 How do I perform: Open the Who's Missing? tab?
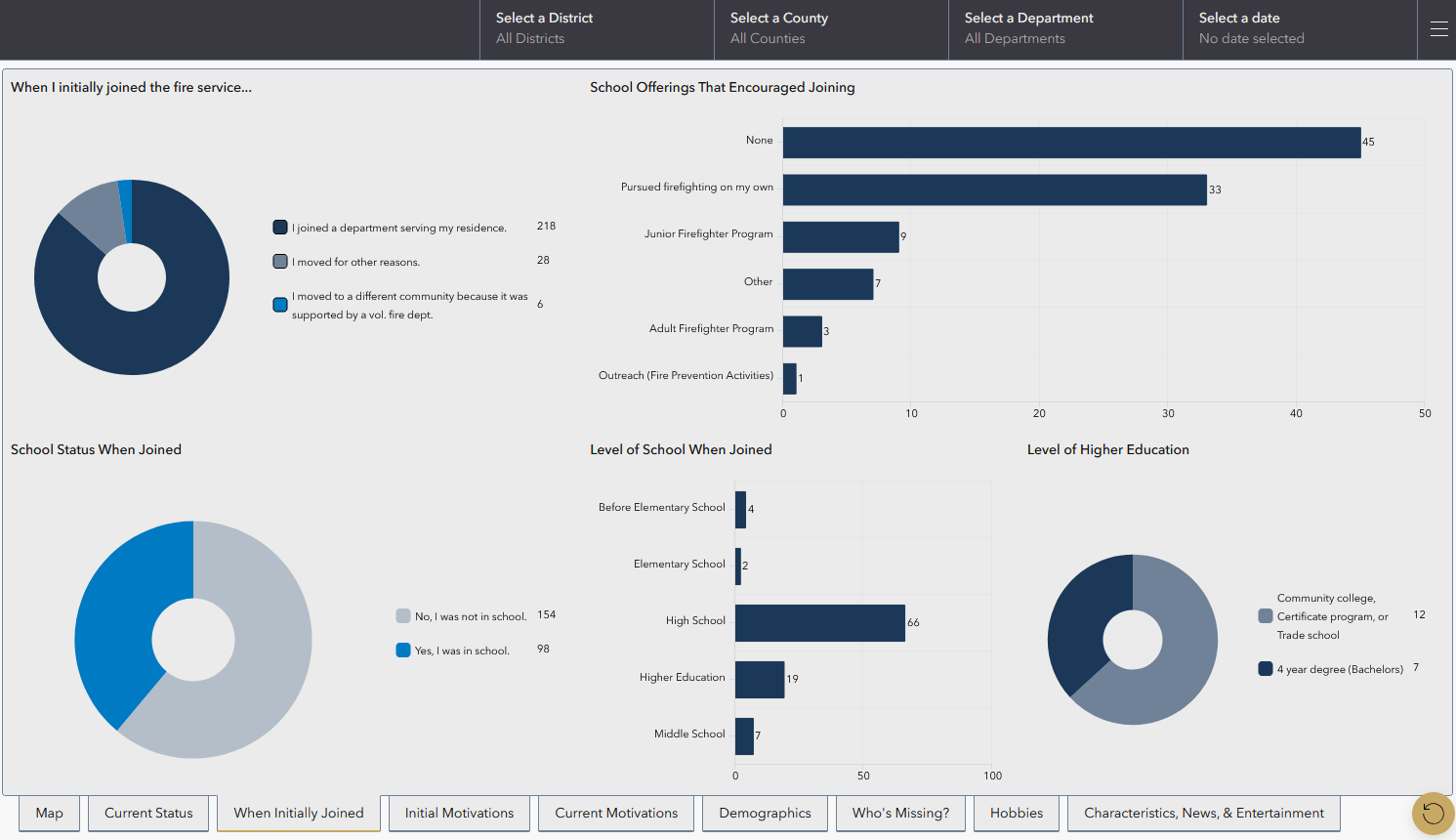900,813
